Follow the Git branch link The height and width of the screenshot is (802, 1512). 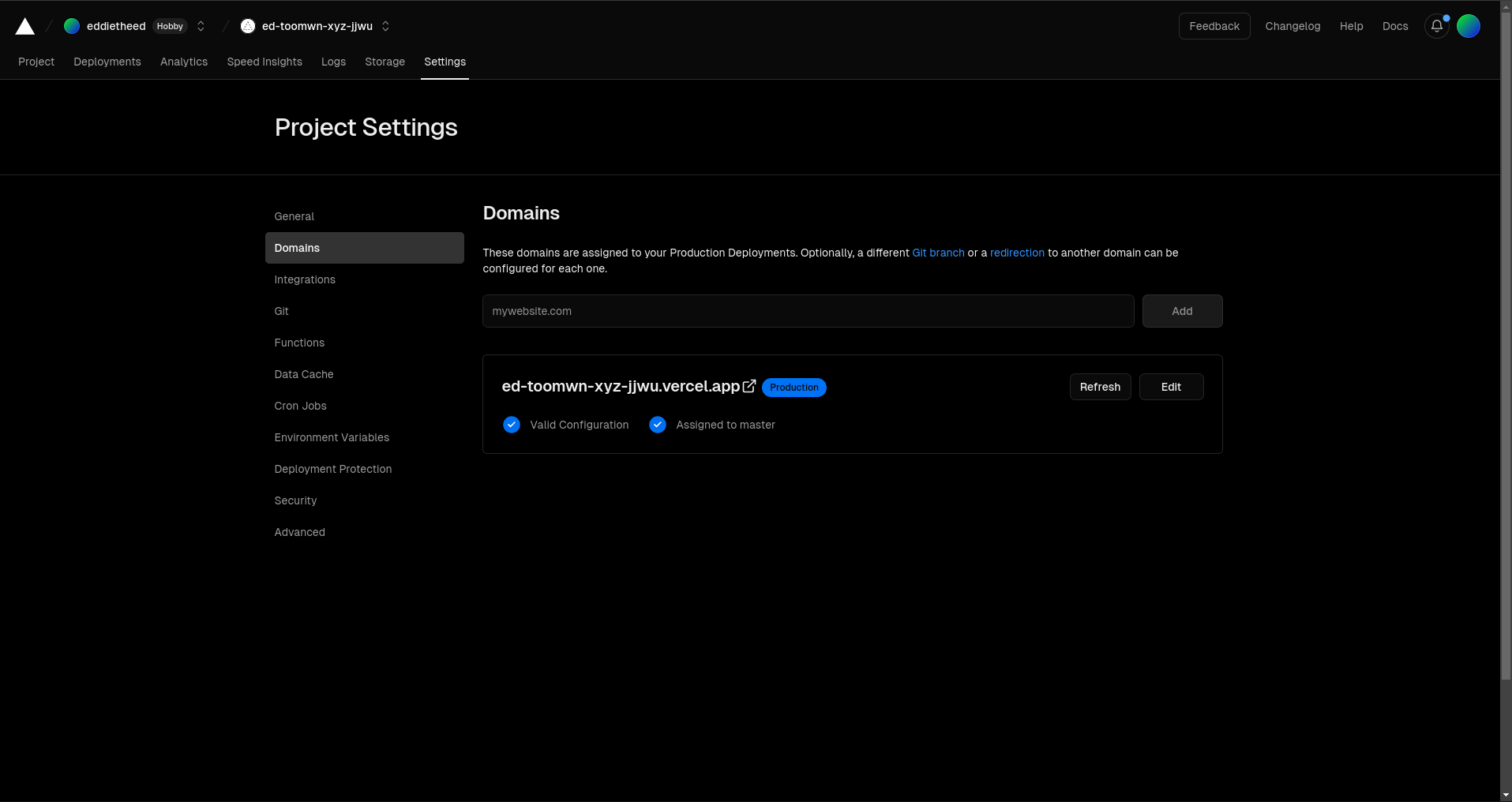(938, 253)
